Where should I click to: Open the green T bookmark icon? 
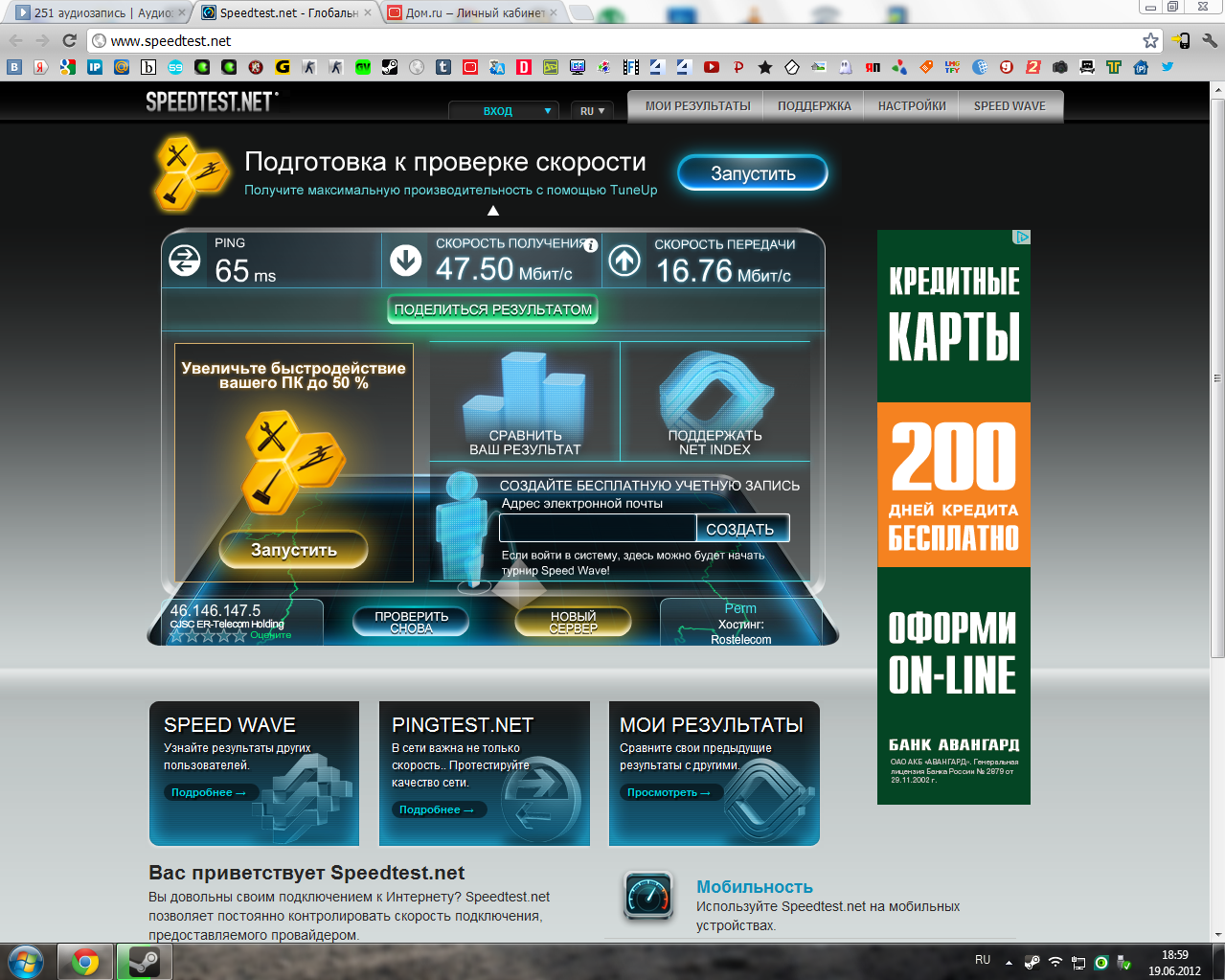pyautogui.click(x=1114, y=67)
